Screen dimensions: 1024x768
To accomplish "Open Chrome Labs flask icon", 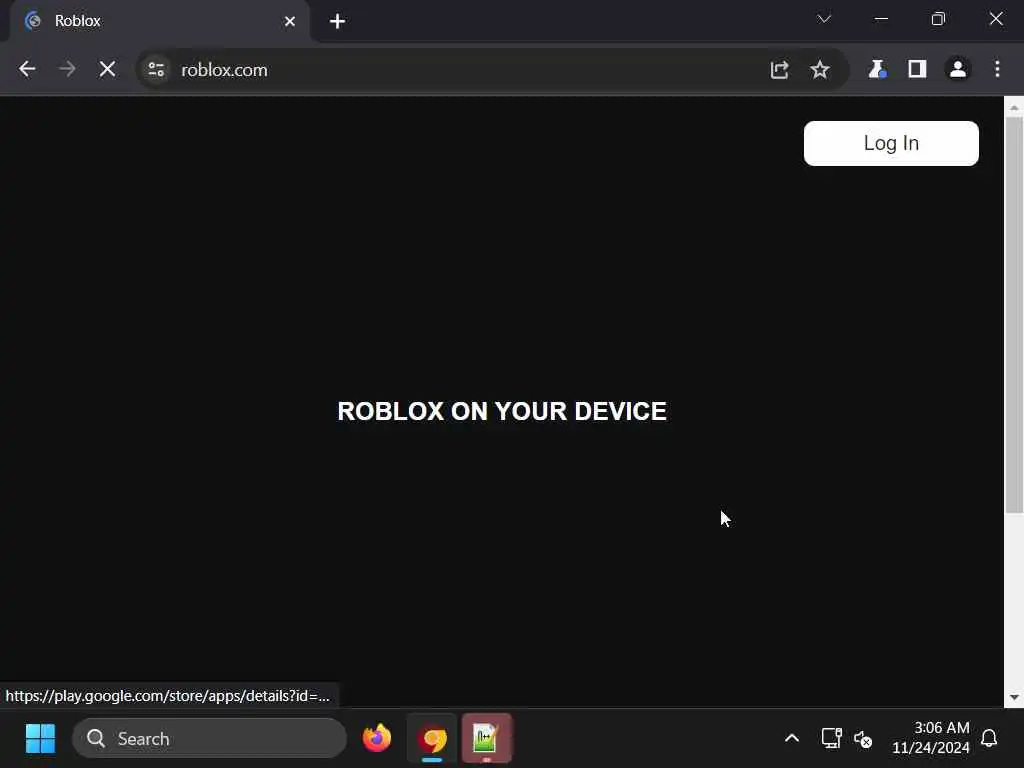I will coord(877,69).
